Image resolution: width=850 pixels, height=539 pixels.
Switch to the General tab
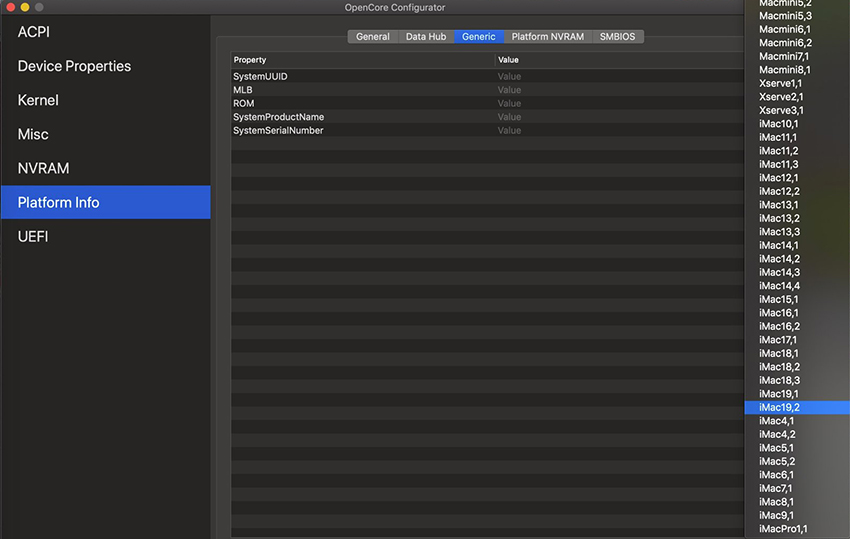373,36
